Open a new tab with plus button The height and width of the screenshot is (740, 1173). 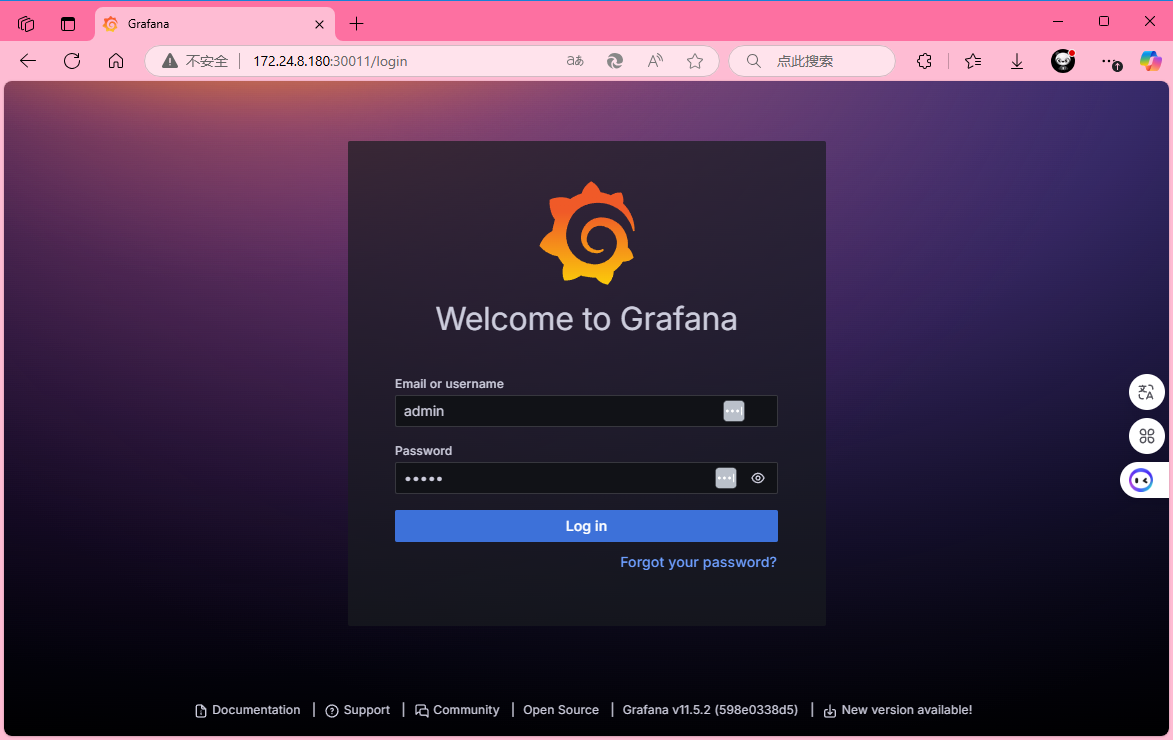click(x=356, y=24)
